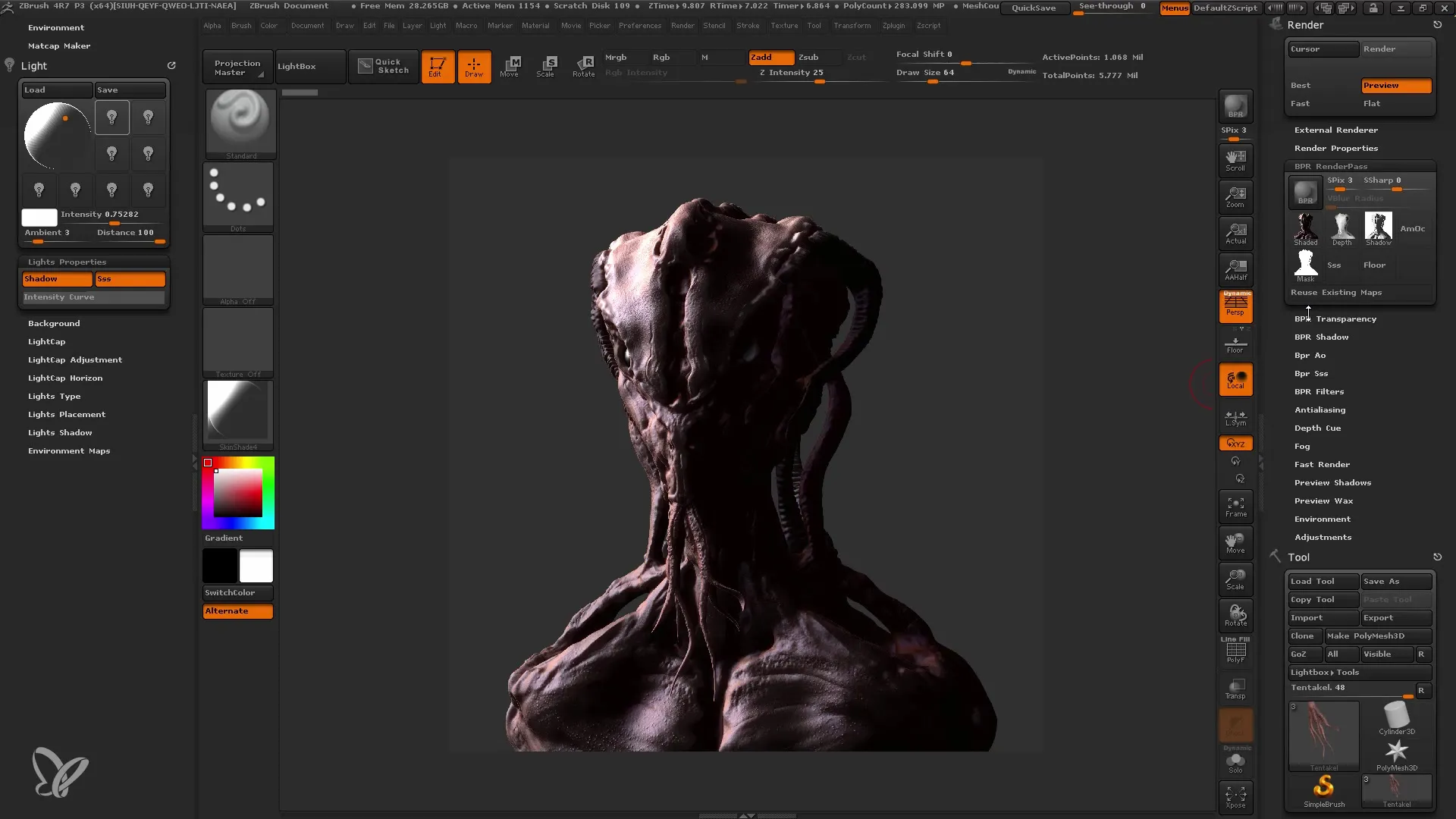
Task: Click the PolyF line fill icon
Action: [x=1235, y=651]
